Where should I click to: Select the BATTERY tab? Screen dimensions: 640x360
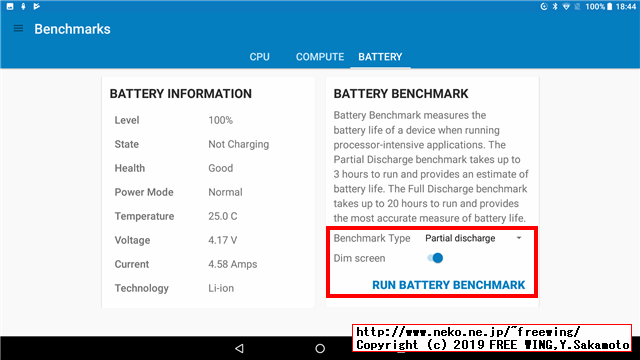(380, 57)
